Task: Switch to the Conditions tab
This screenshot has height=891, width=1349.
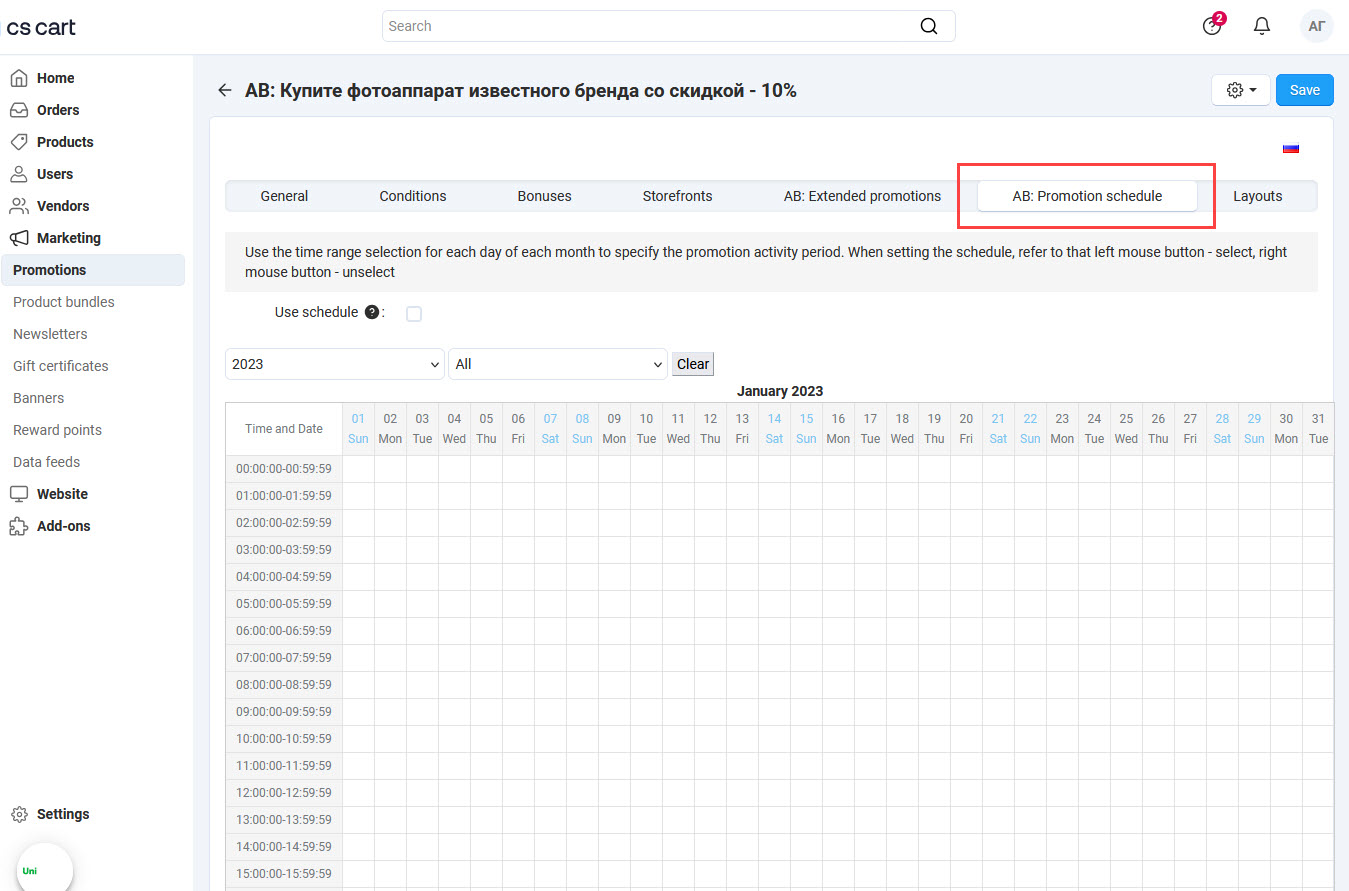Action: (412, 196)
